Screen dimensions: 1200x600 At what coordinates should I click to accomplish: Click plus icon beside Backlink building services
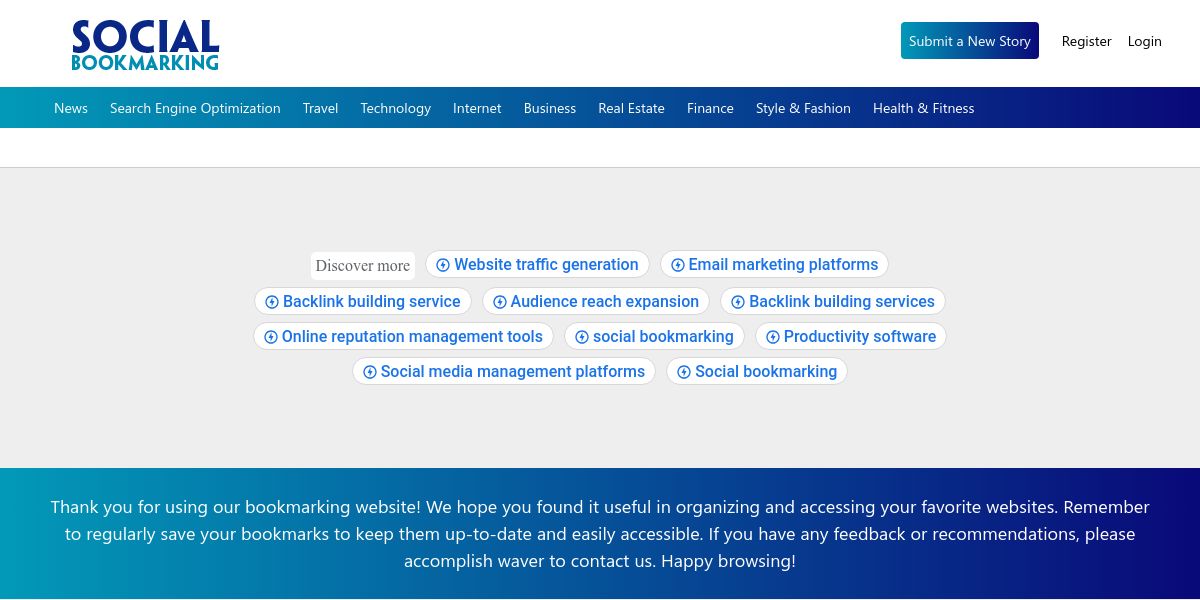[x=738, y=302]
